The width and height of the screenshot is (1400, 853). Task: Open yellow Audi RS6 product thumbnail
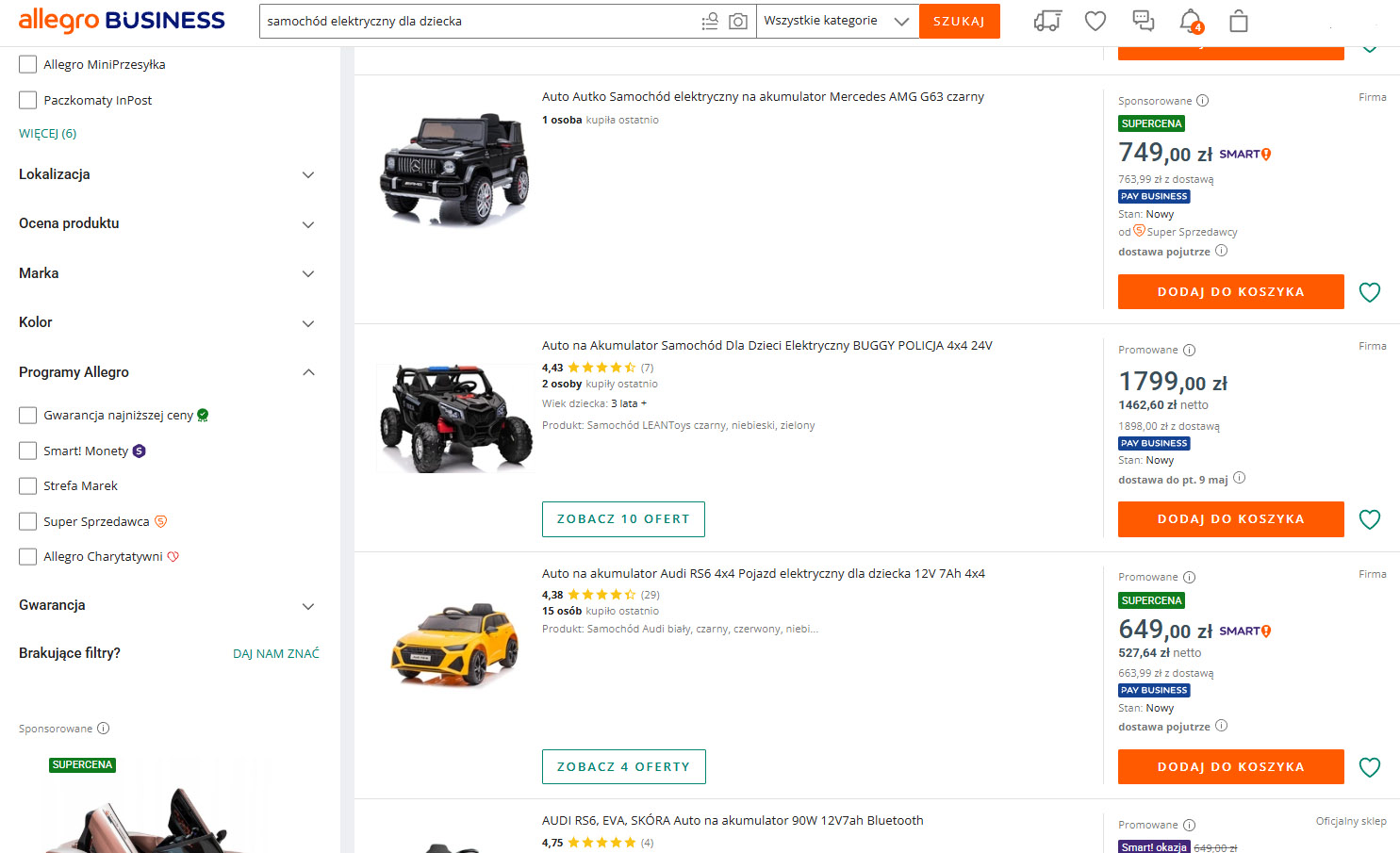[455, 646]
